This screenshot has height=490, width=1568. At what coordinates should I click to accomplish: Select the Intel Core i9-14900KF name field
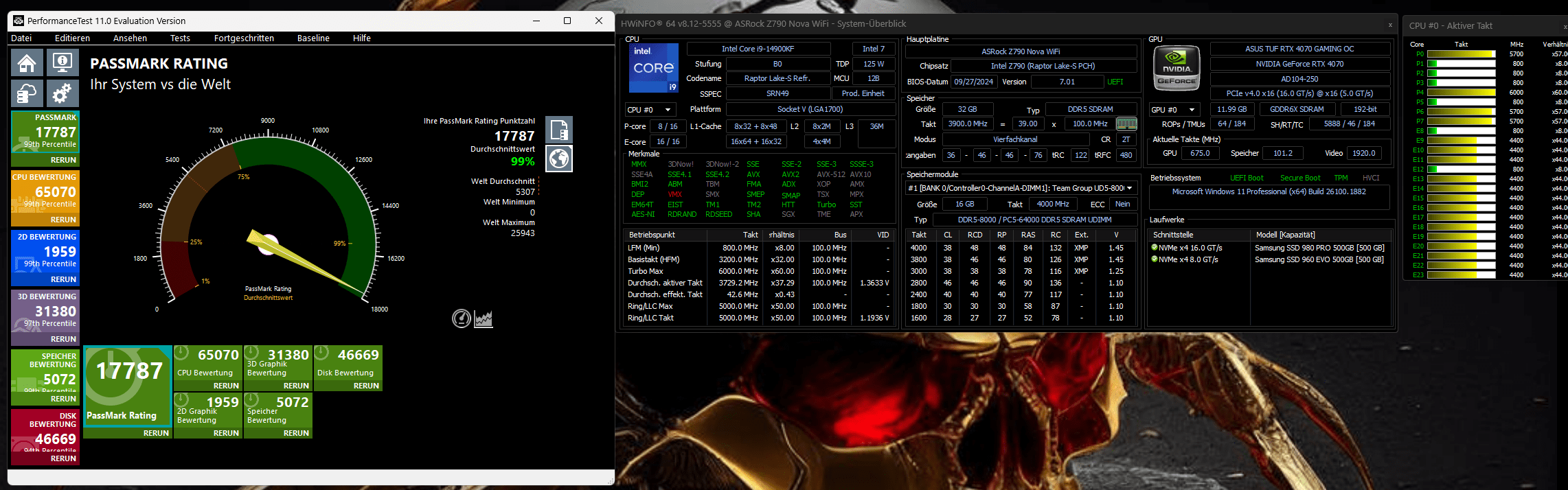tap(758, 49)
